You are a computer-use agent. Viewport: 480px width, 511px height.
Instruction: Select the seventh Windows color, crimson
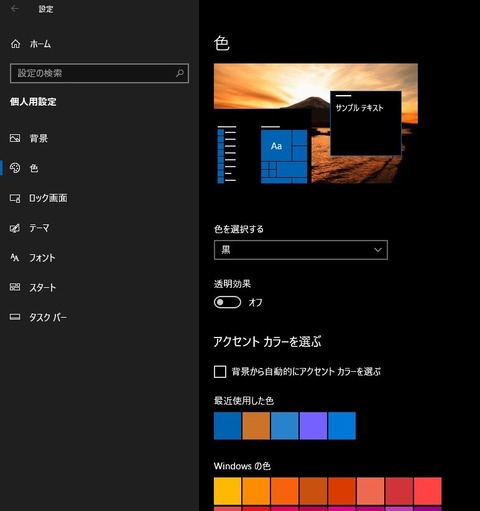[x=399, y=491]
